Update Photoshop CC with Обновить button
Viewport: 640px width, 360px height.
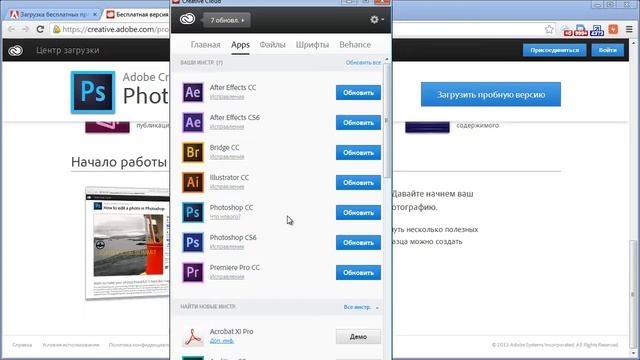[358, 213]
